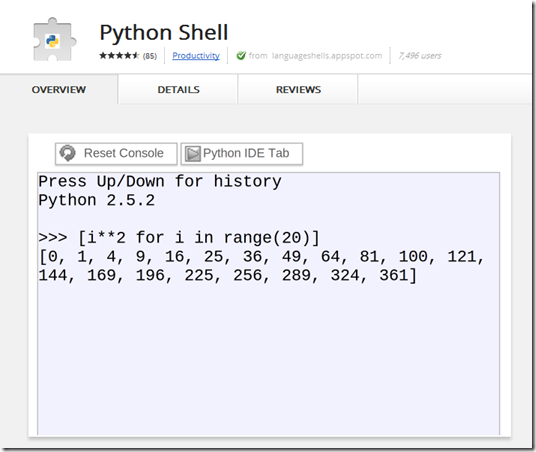This screenshot has width=536, height=452.
Task: Click the 7,496 users text
Action: [x=420, y=55]
